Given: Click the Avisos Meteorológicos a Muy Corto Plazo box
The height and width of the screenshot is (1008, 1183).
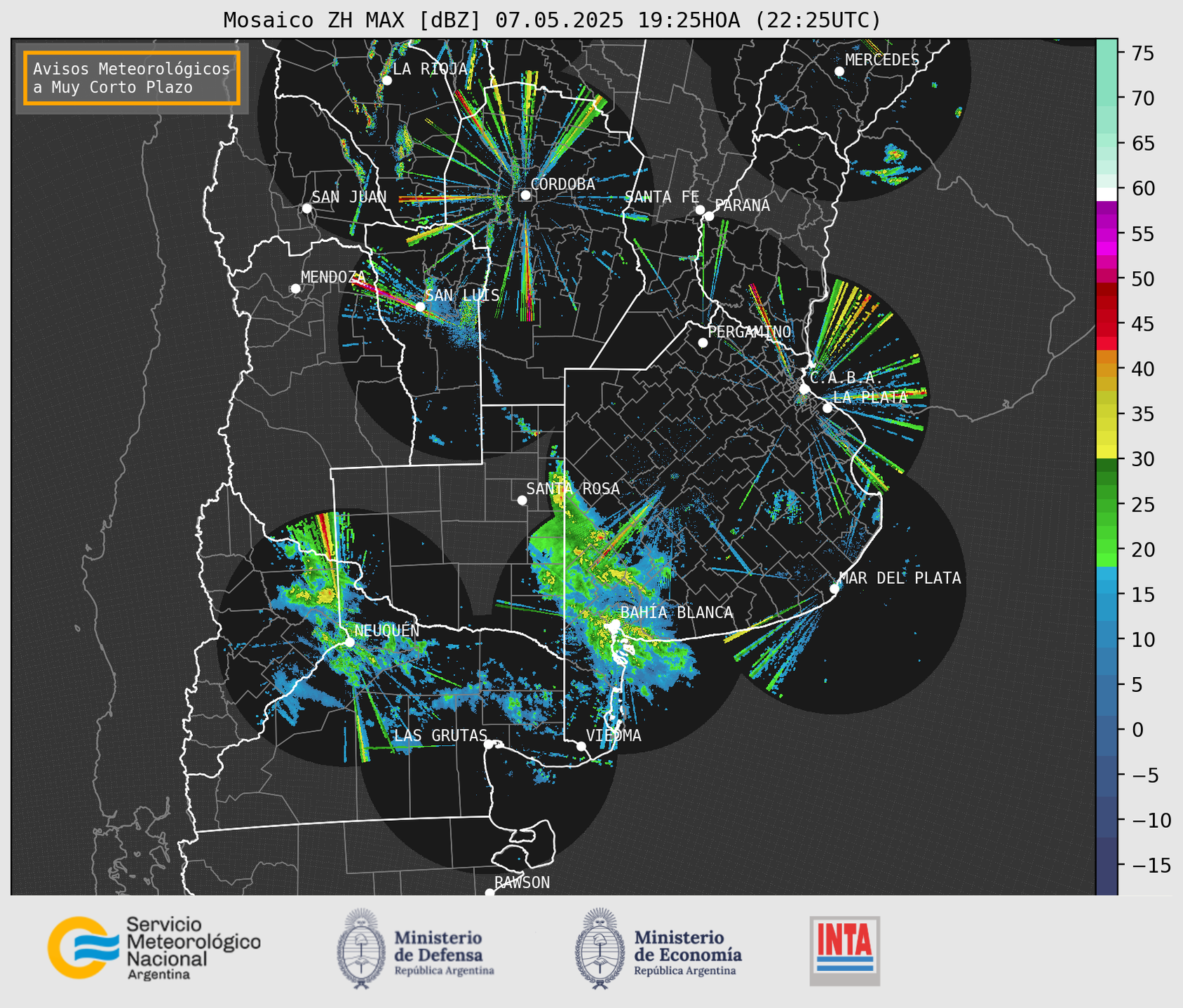Looking at the screenshot, I should [132, 78].
